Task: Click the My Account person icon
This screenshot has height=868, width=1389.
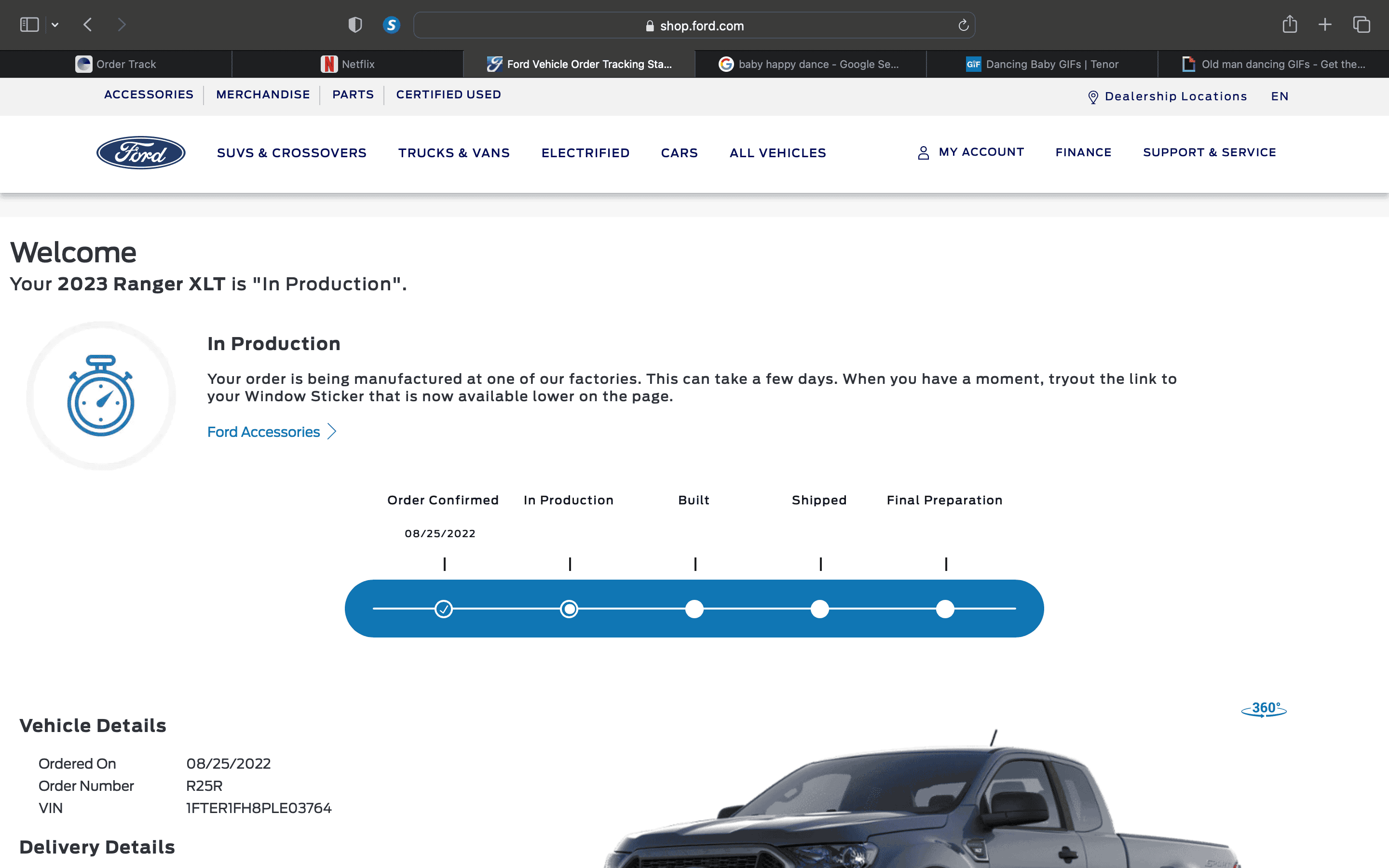Action: (x=924, y=153)
